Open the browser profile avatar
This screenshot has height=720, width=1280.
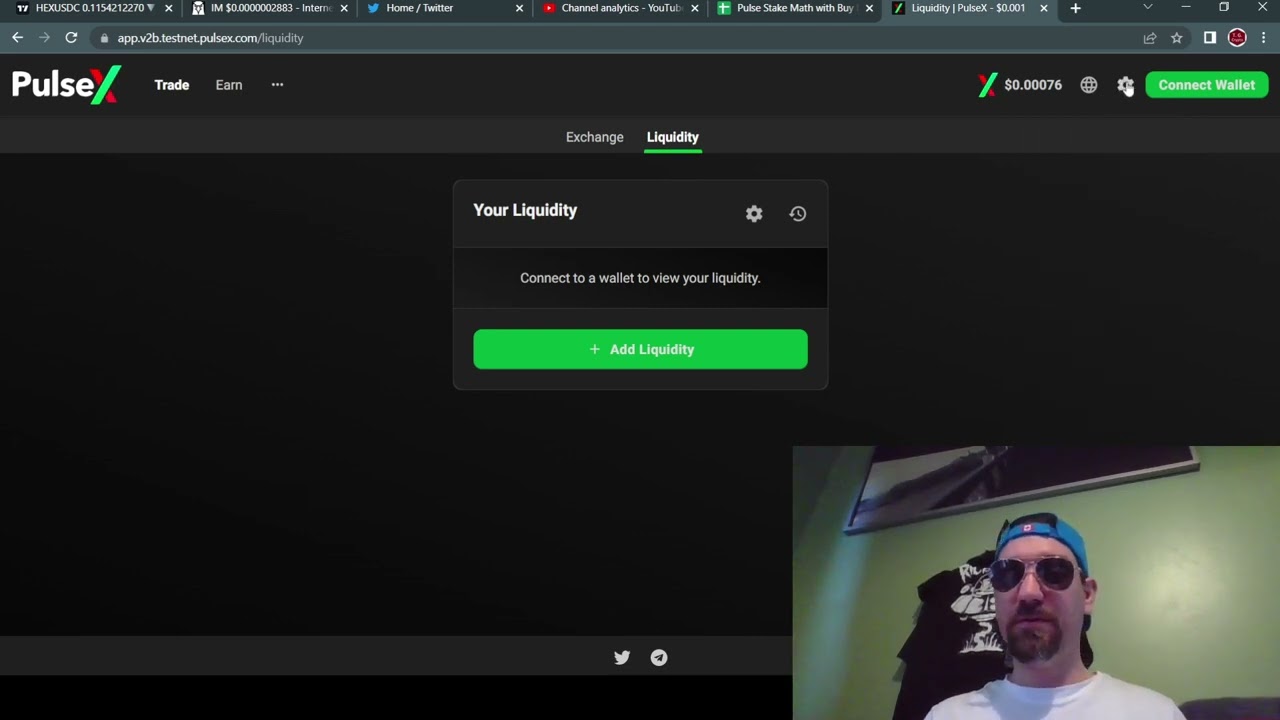pos(1238,38)
